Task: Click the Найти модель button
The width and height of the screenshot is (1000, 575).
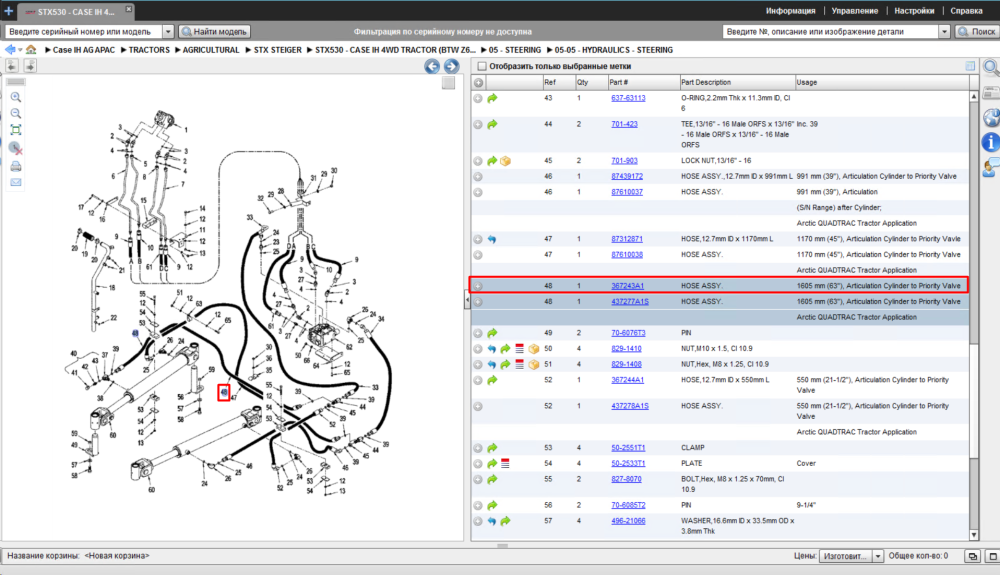Action: pos(214,31)
